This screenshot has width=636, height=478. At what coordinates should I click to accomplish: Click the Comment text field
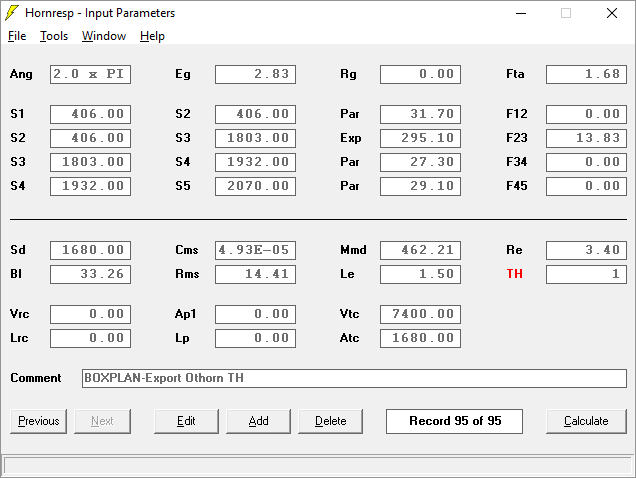click(355, 378)
